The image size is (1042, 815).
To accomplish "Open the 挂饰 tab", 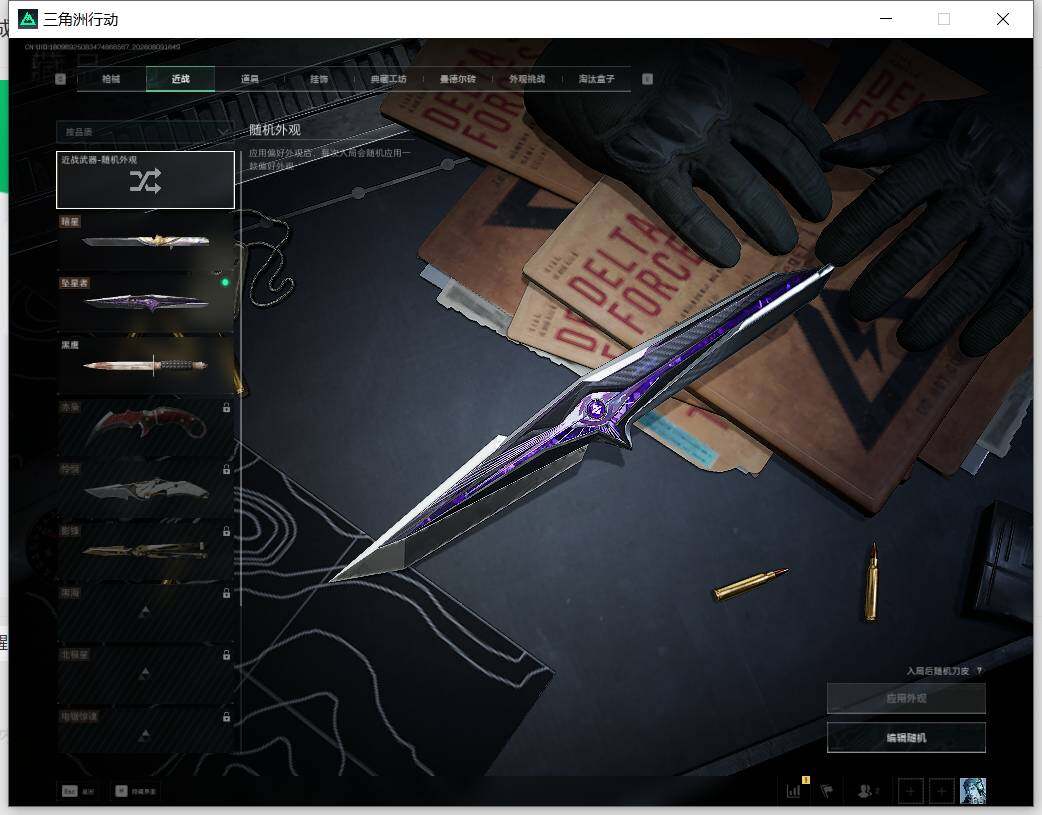I will point(319,79).
